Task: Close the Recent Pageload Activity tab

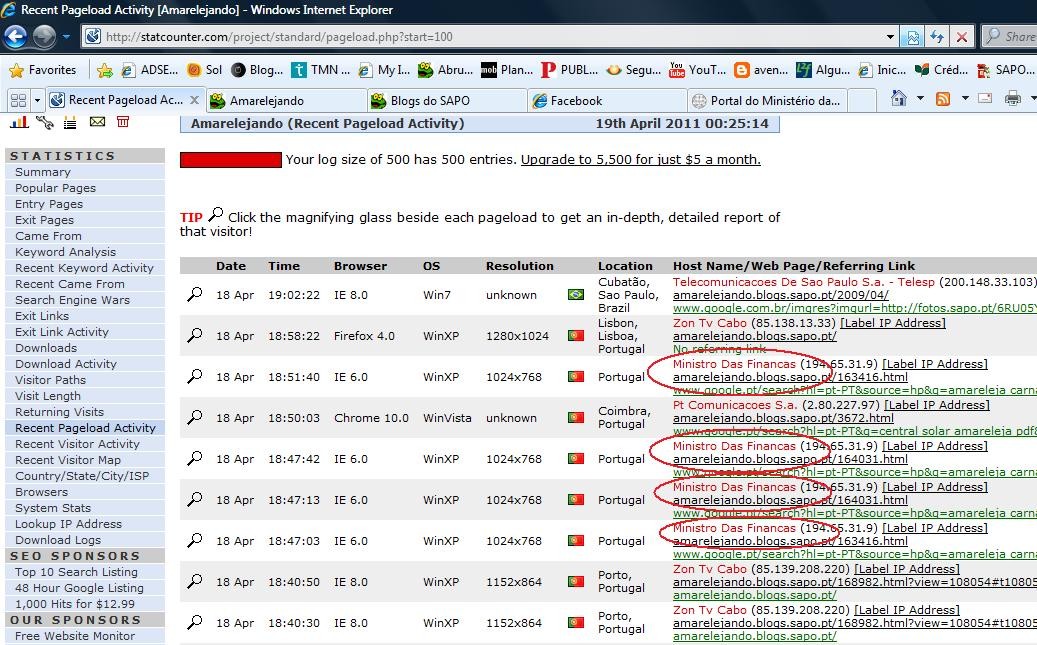Action: click(194, 100)
